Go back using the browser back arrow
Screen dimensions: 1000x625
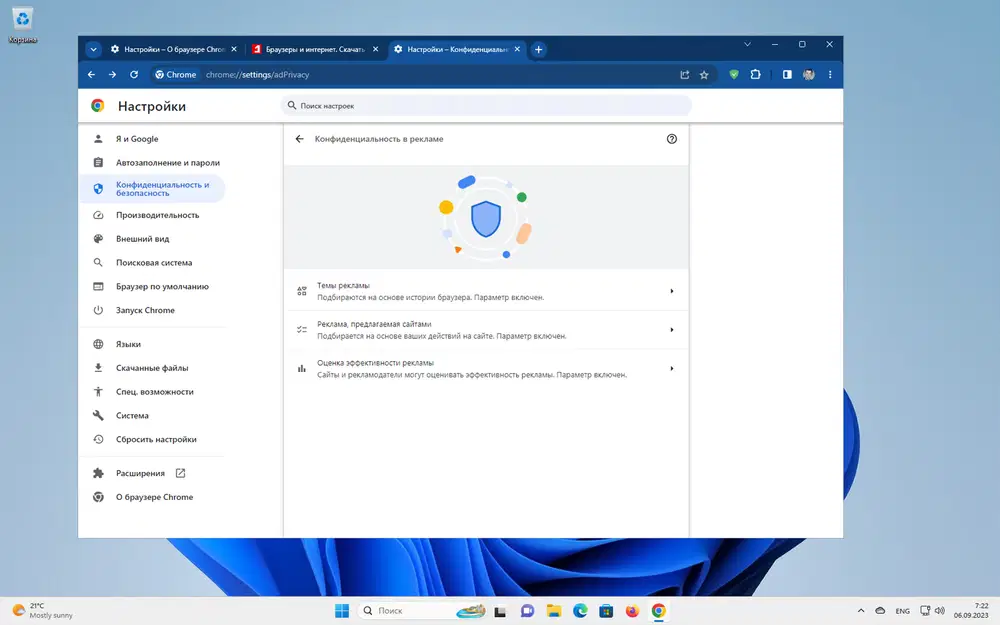coord(91,75)
